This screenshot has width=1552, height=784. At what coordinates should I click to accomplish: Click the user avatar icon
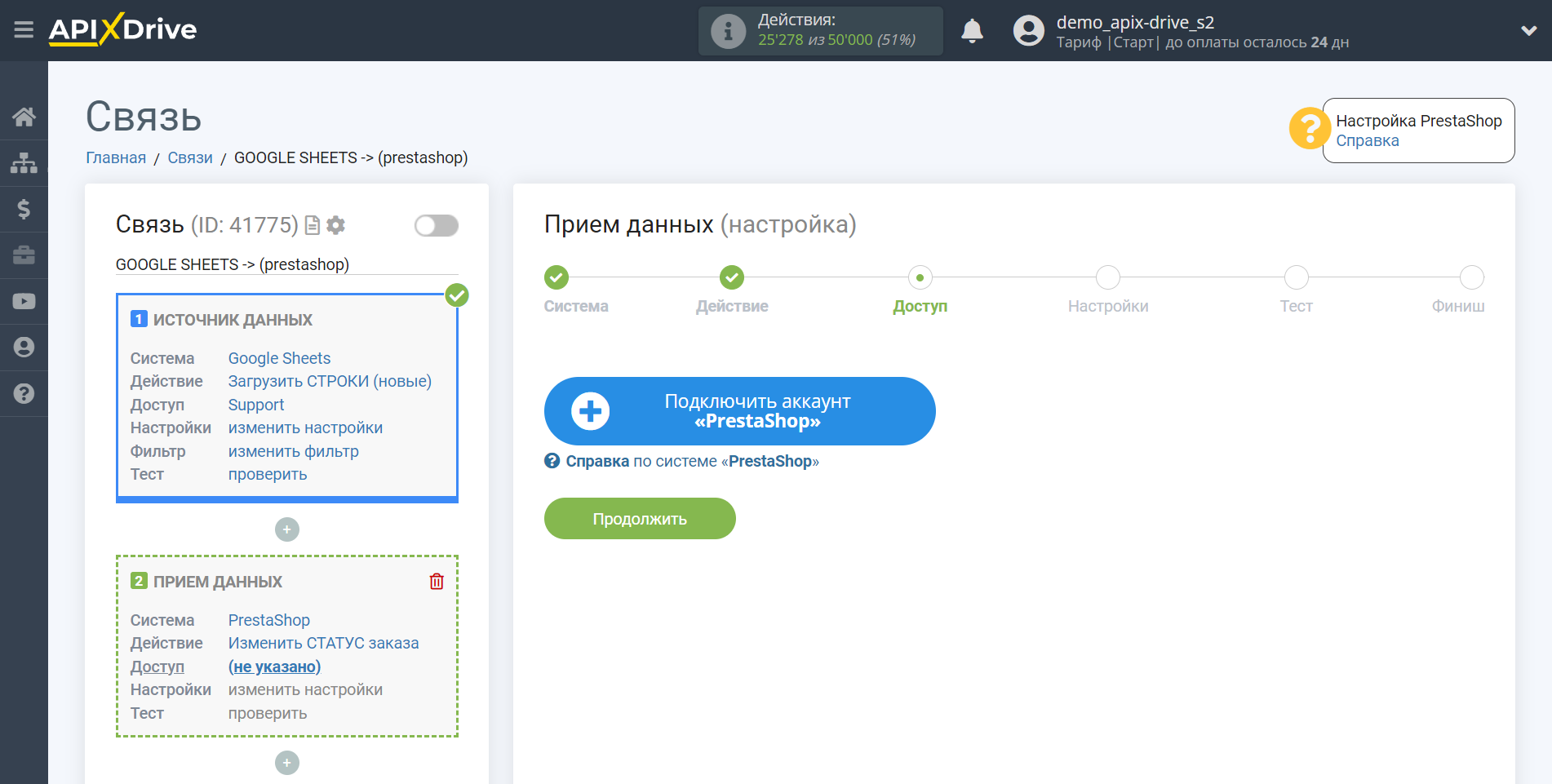1028,31
